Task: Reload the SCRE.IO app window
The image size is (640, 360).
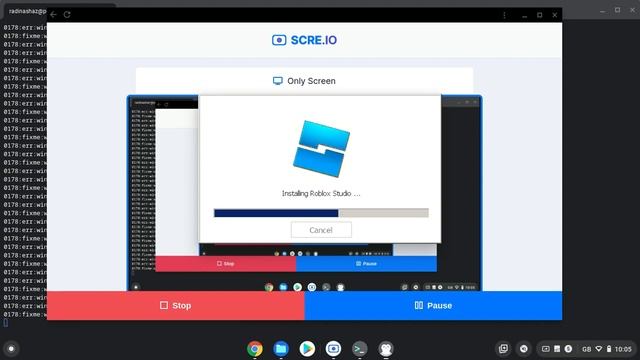Action: (67, 15)
